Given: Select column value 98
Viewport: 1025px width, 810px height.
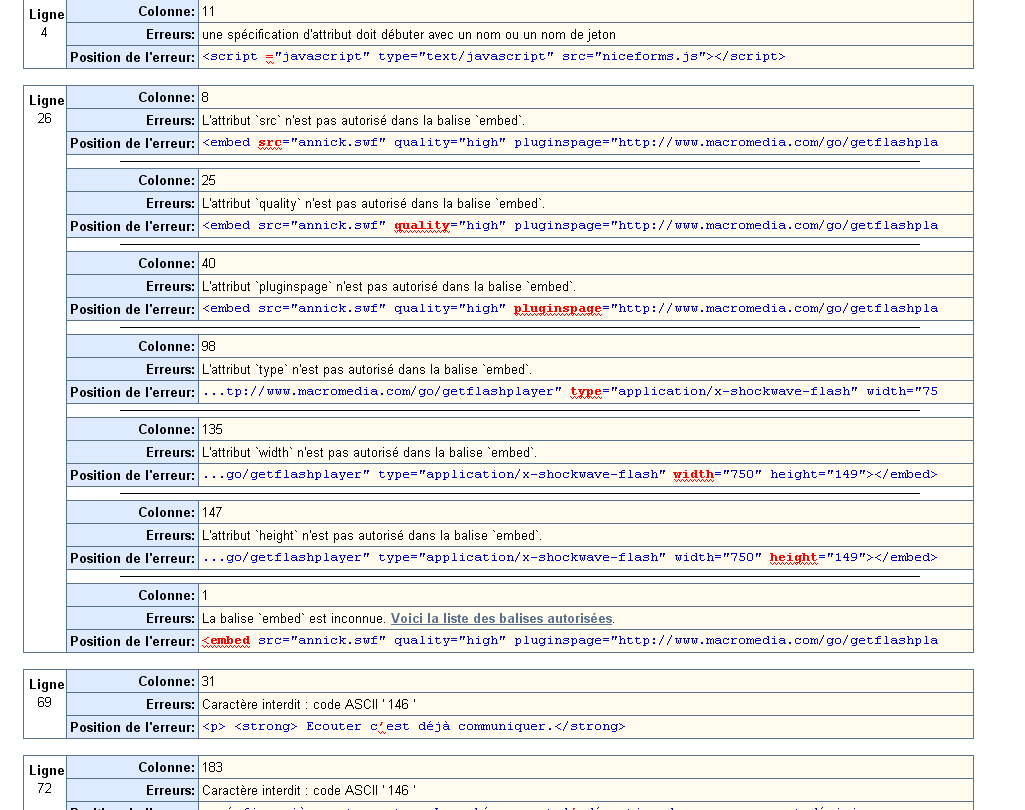Looking at the screenshot, I should coord(209,346).
